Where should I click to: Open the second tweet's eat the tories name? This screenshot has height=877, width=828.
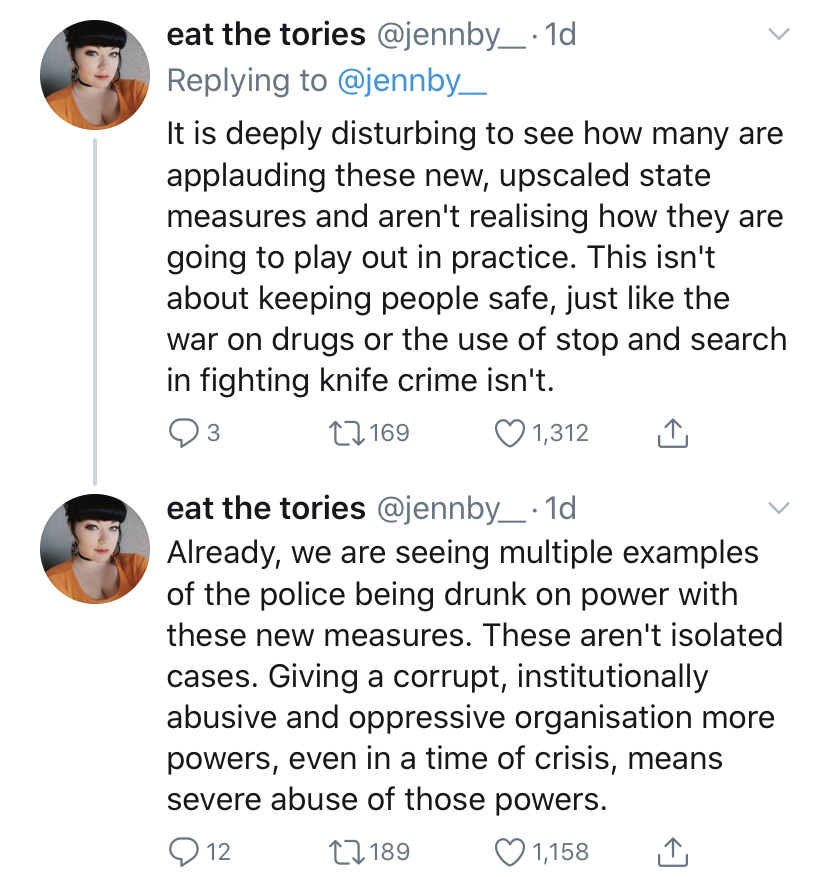(266, 508)
